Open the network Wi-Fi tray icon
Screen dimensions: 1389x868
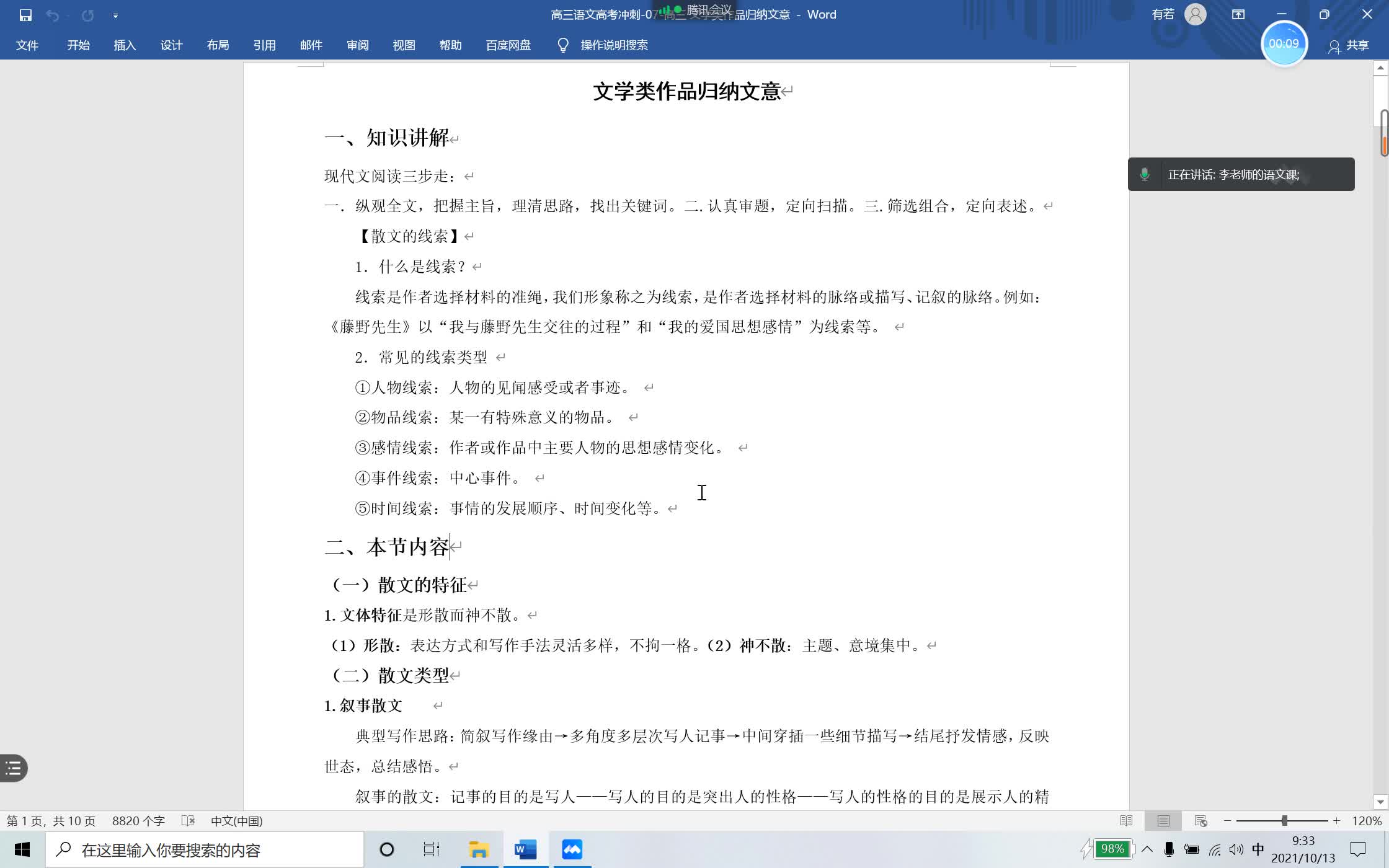[x=1214, y=849]
